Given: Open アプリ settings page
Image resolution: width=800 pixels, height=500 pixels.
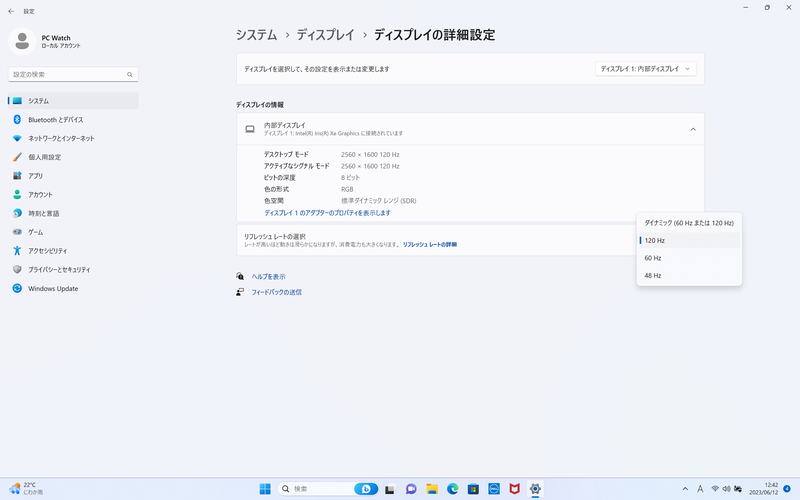Looking at the screenshot, I should point(73,176).
